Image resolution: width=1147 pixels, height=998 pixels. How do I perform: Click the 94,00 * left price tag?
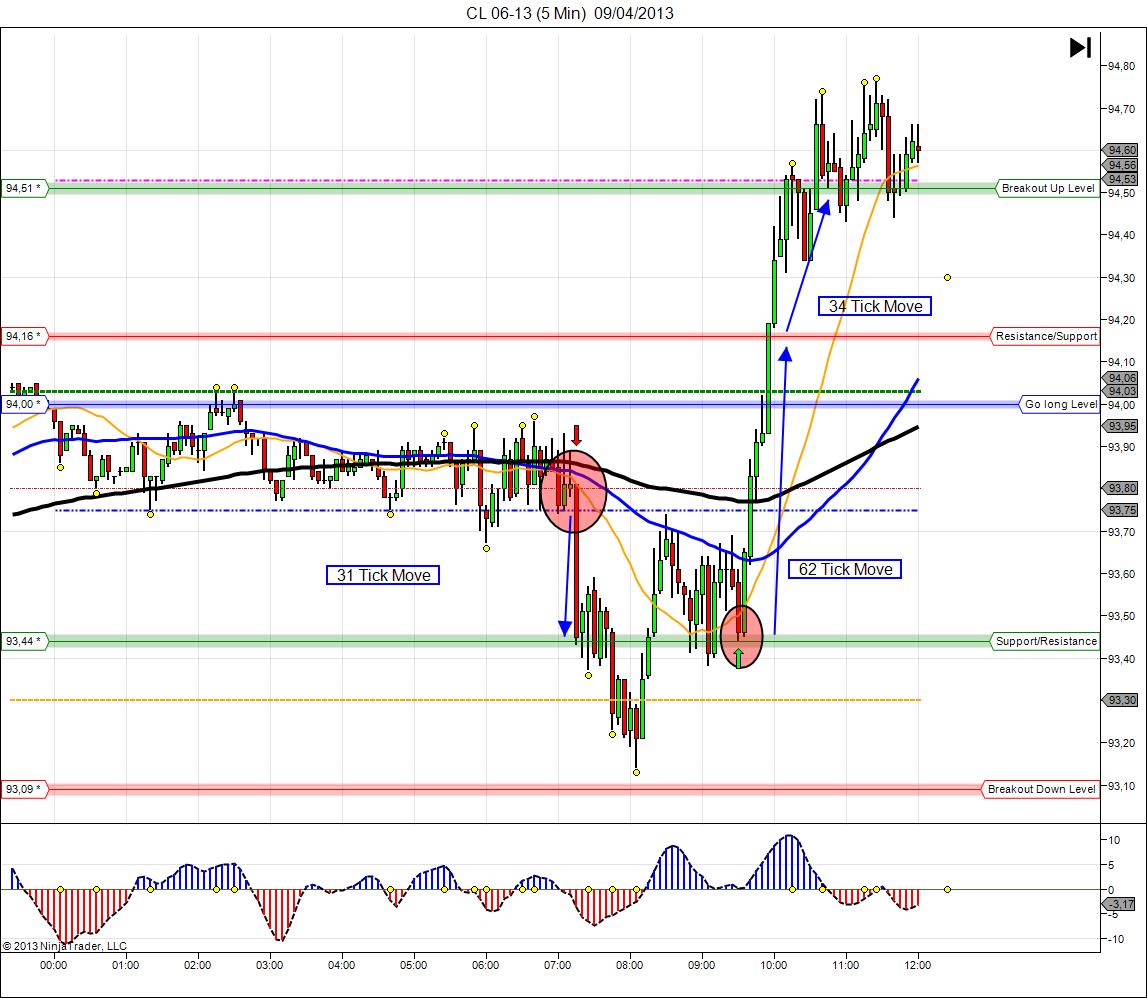[x=24, y=404]
